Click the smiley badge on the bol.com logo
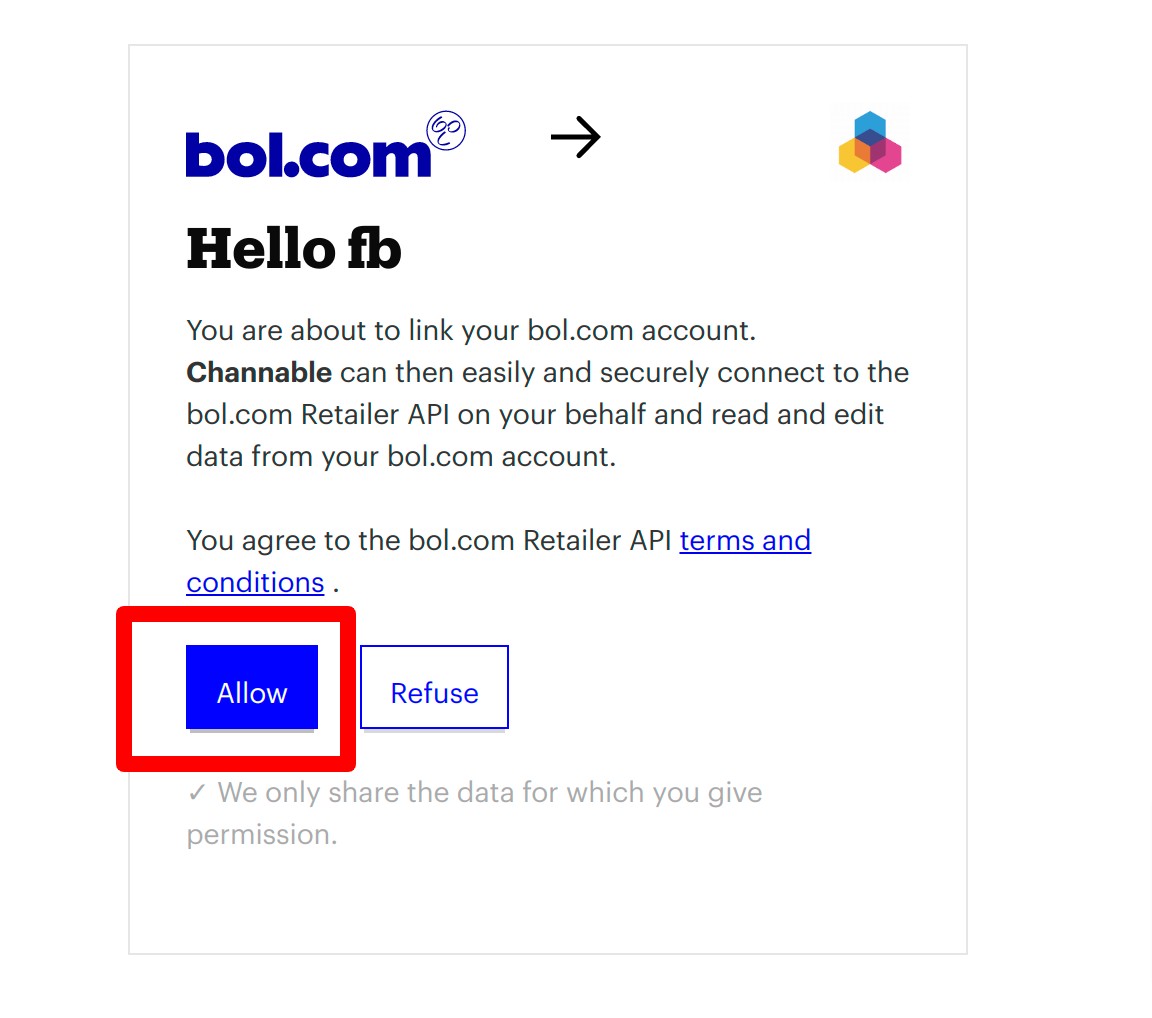Screen dimensions: 1152x1018 pos(446,131)
